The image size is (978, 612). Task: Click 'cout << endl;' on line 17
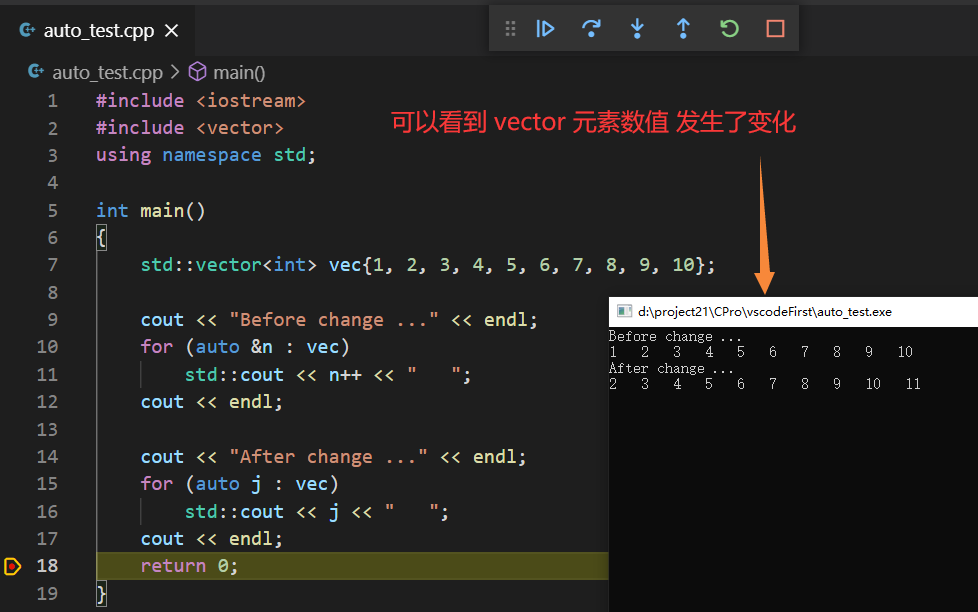pos(211,539)
